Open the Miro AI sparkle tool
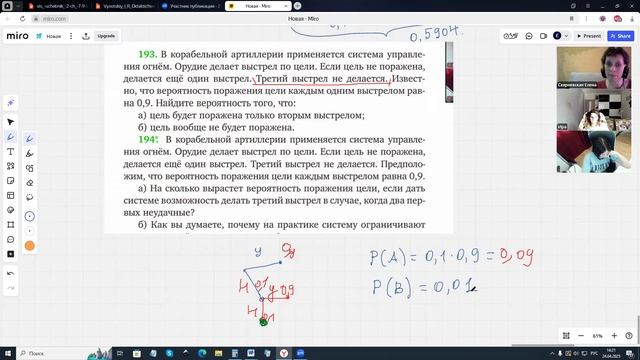This screenshot has width=640, height=360. click(11, 103)
